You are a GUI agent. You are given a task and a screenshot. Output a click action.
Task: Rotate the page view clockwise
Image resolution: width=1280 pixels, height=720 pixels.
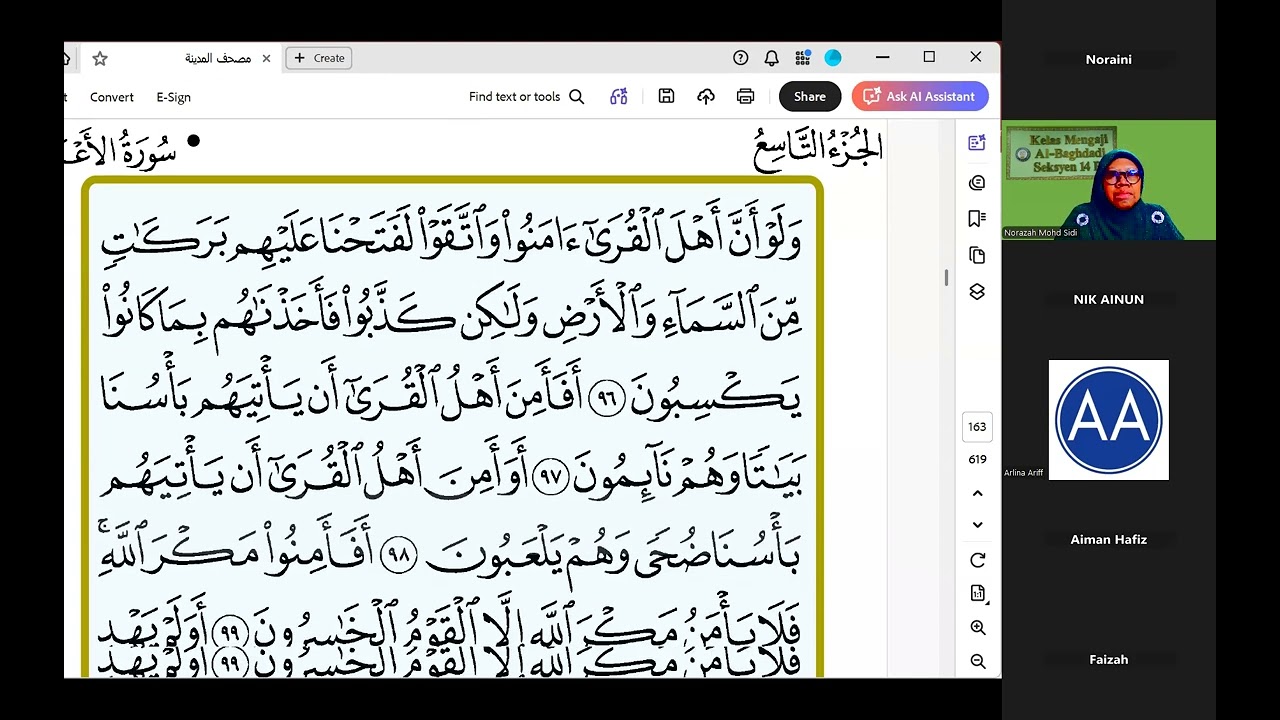[978, 560]
